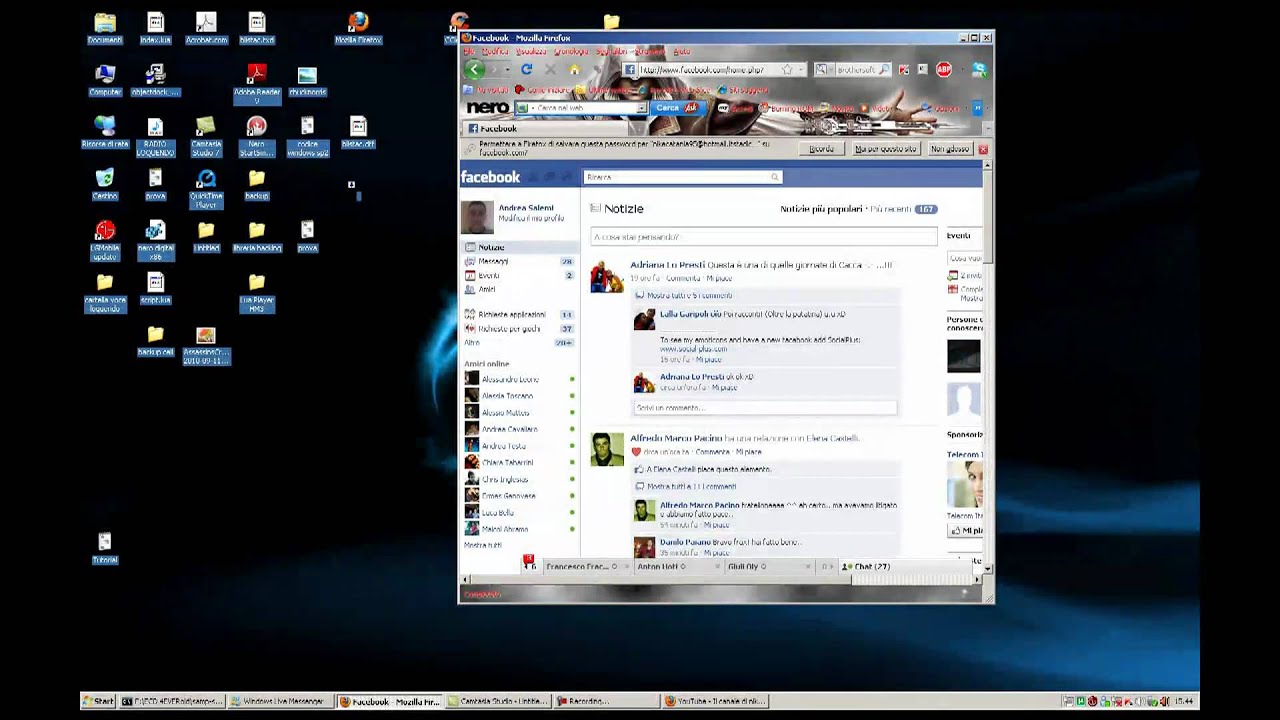1280x720 pixels.
Task: Open Messaggi in Facebook sidebar
Action: point(493,261)
